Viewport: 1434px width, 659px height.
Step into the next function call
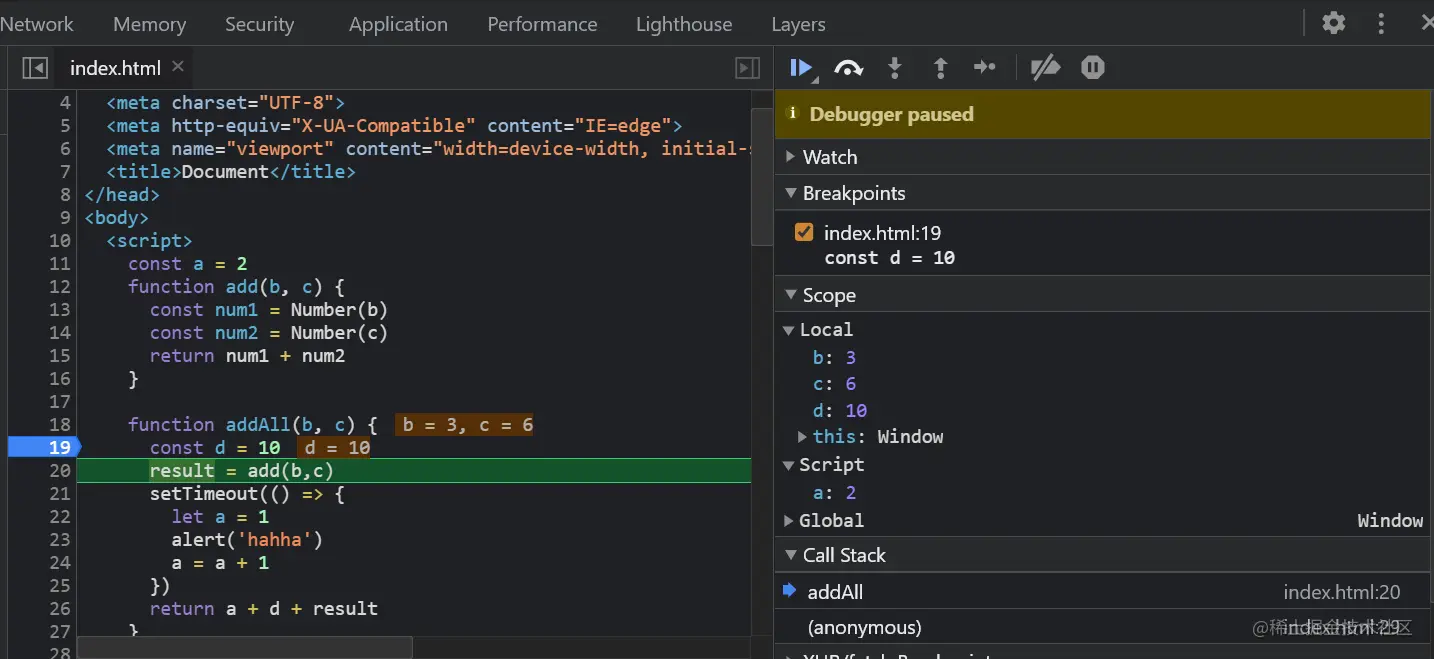click(895, 68)
